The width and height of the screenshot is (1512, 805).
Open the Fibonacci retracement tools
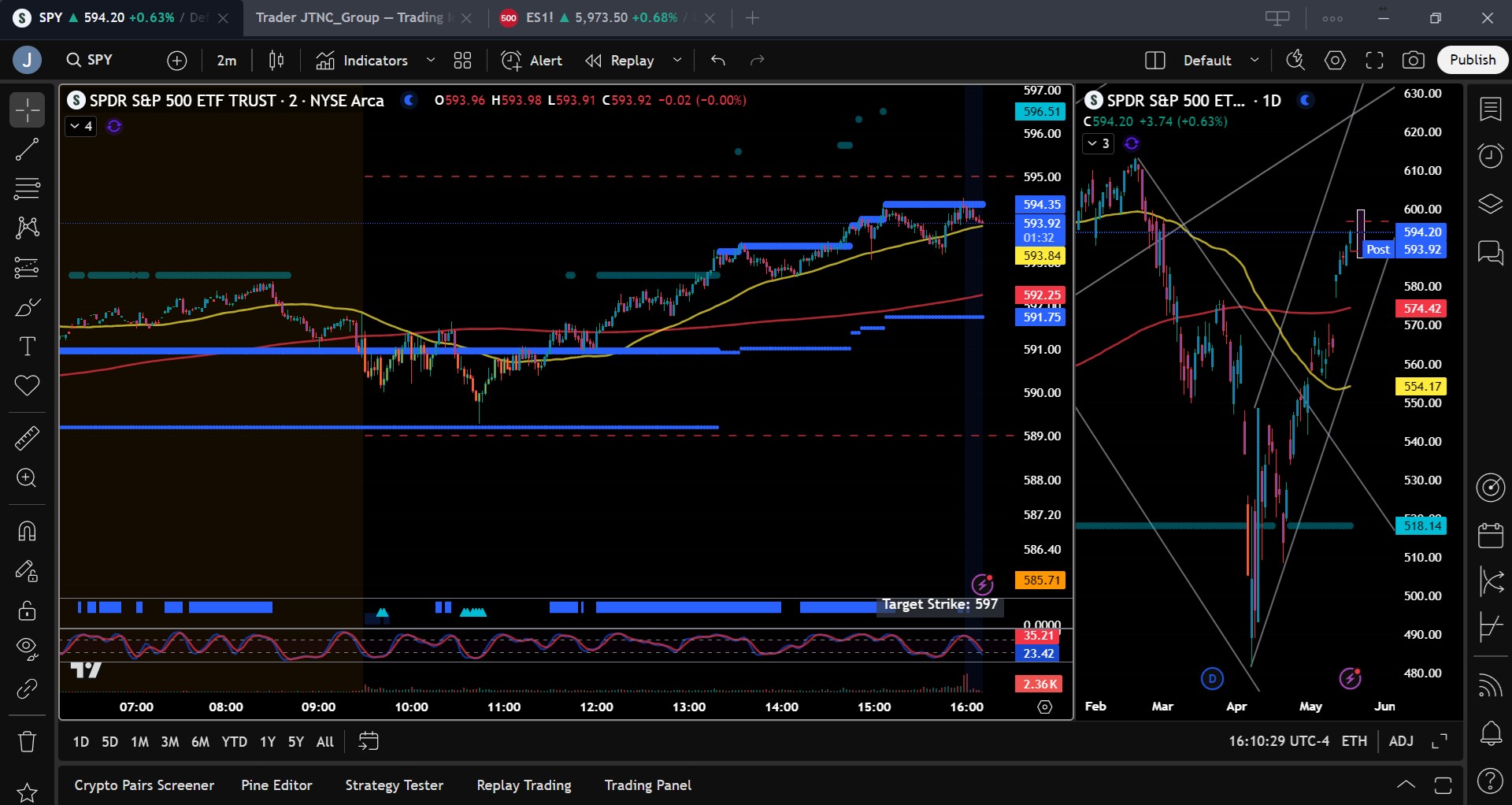click(27, 188)
